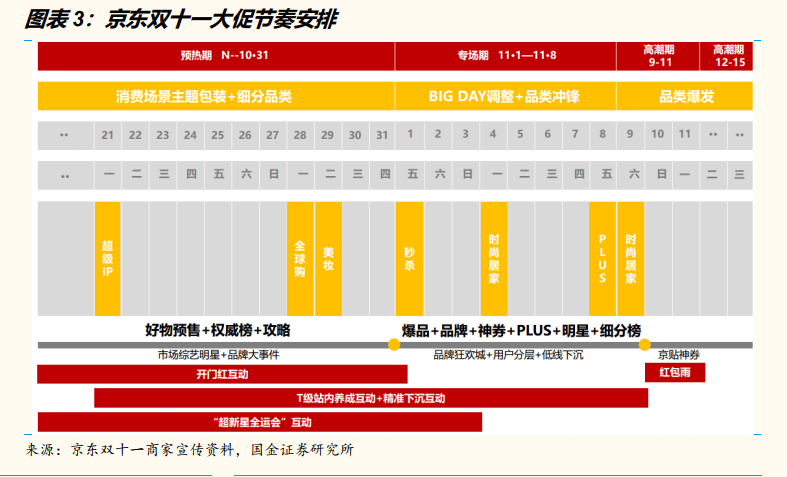Click the date cell 28
The width and height of the screenshot is (787, 477).
click(300, 135)
